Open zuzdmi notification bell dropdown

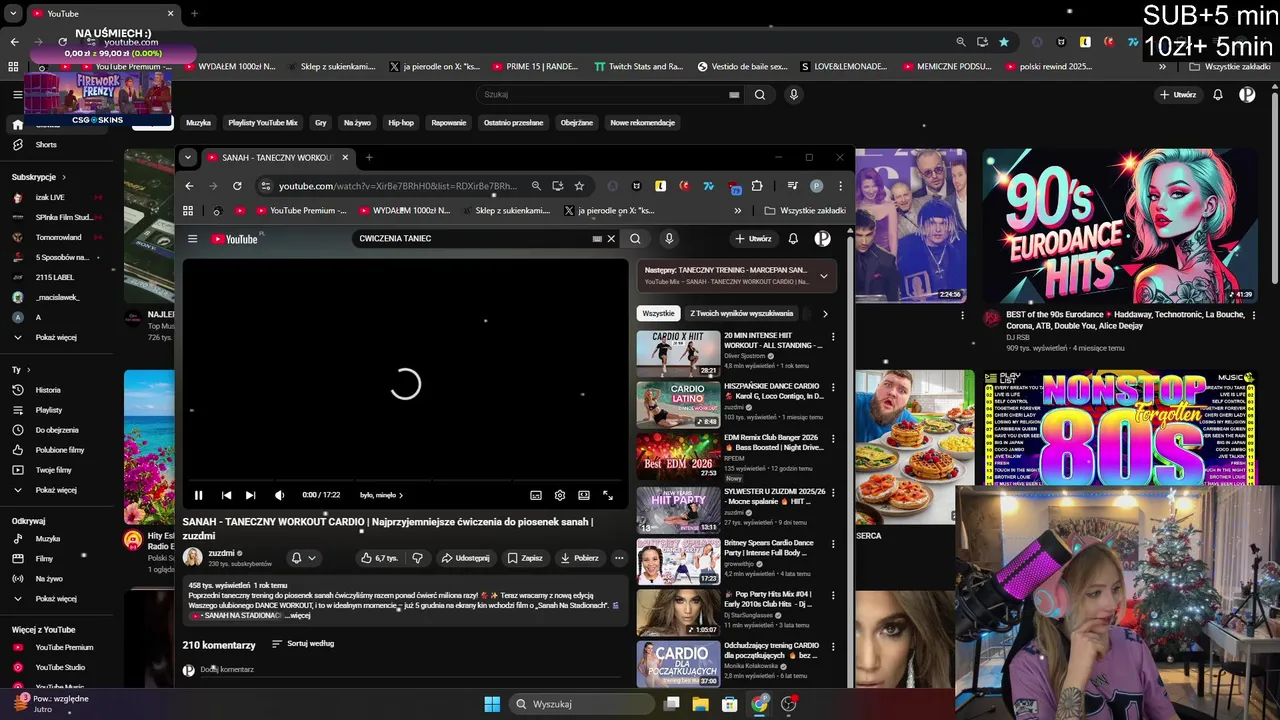click(x=303, y=558)
